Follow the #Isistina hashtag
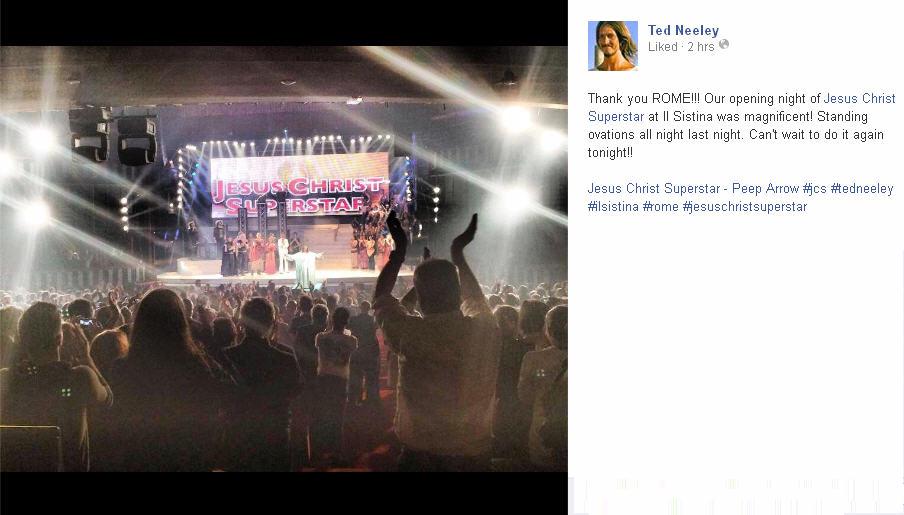904x515 pixels. pyautogui.click(x=613, y=206)
